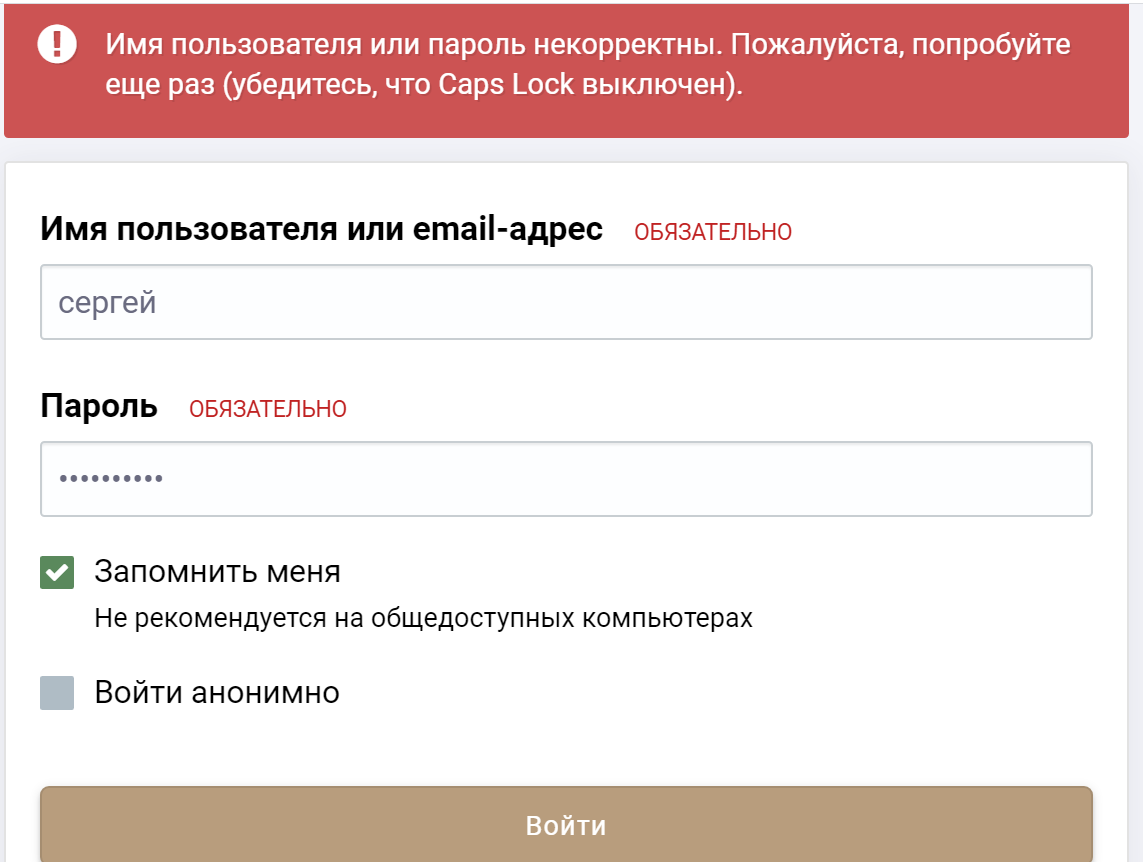Click "ОБЯЗАТЕЛЬНО" marker beside the username label
The width and height of the screenshot is (1143, 862).
click(712, 233)
